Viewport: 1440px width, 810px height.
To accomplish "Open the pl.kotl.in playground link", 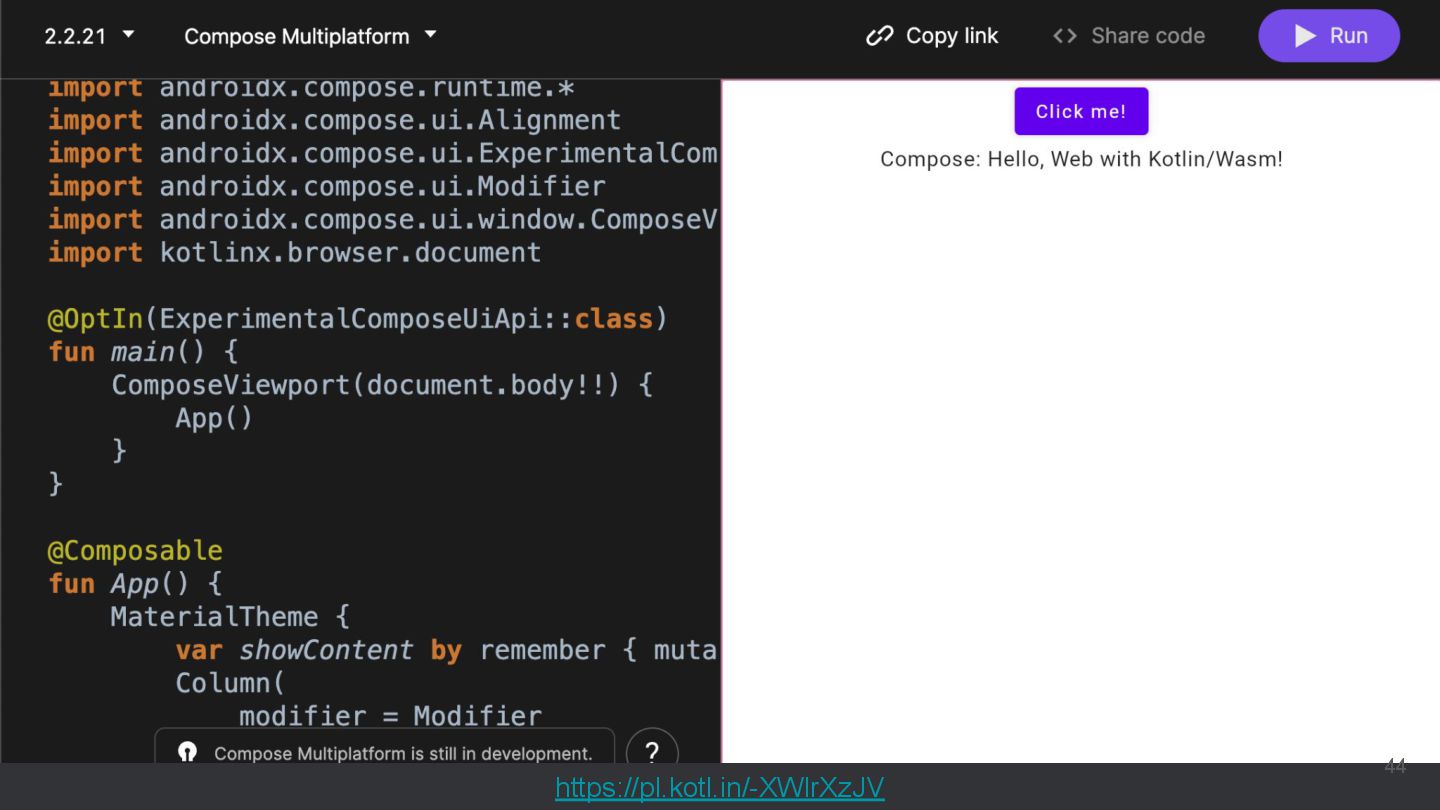I will [x=719, y=788].
